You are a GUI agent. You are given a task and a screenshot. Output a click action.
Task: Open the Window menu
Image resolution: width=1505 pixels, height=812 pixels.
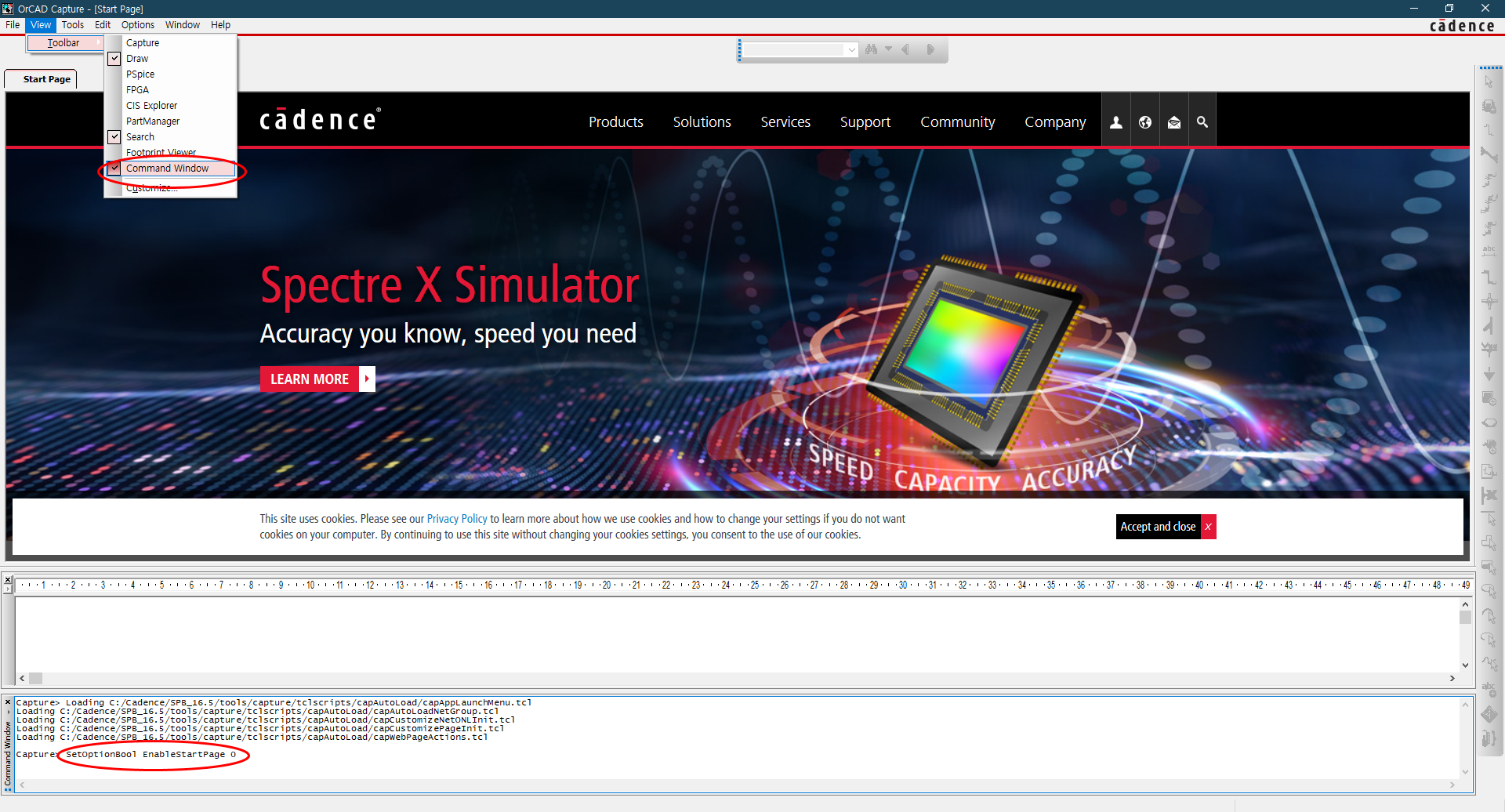pos(183,25)
